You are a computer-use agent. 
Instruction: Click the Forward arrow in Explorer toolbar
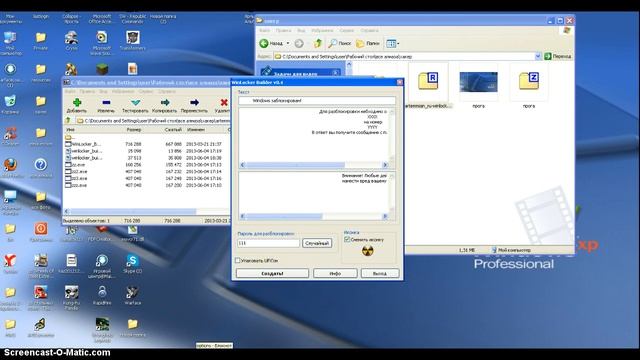pos(299,43)
